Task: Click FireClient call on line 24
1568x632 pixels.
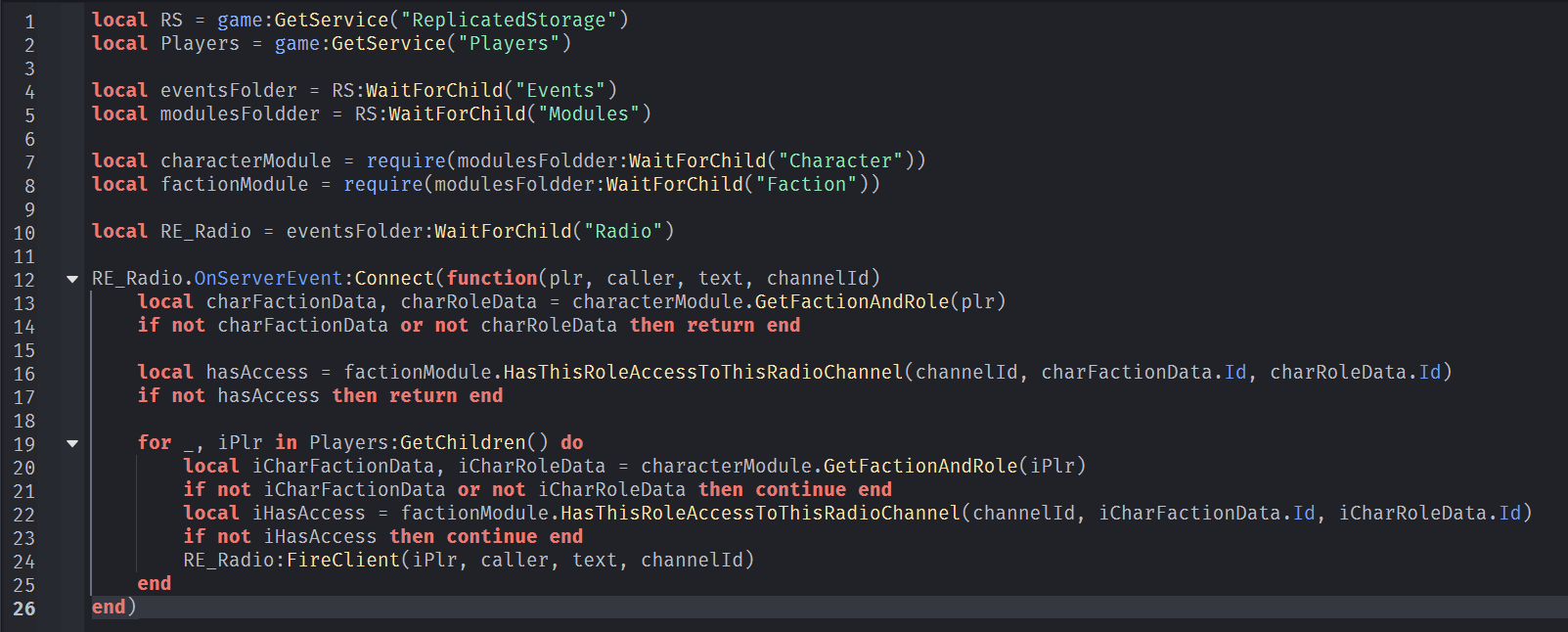Action: 343,560
